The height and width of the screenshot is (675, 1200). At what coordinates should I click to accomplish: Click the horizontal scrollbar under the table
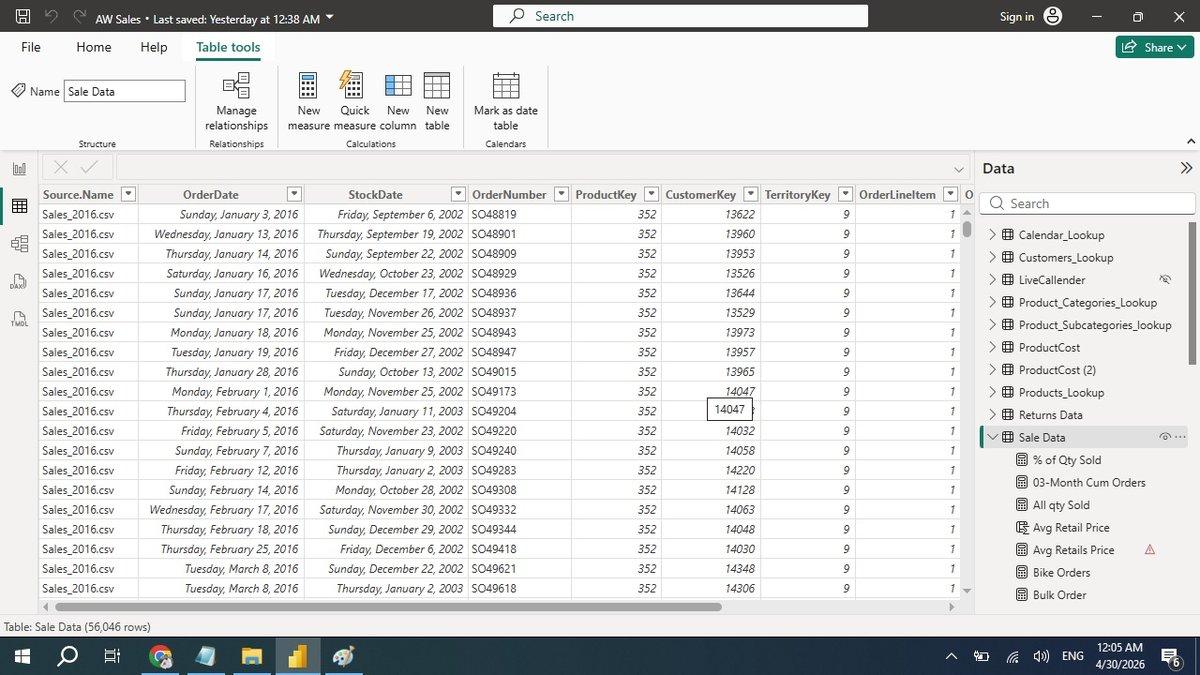tap(388, 607)
